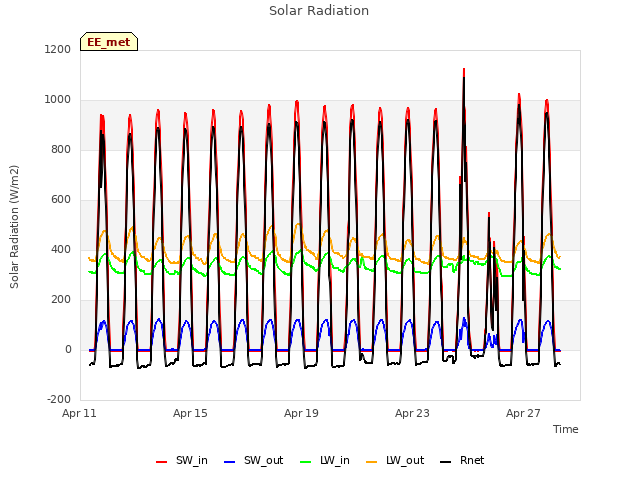Click the Apr 19 x-axis label

click(x=301, y=413)
